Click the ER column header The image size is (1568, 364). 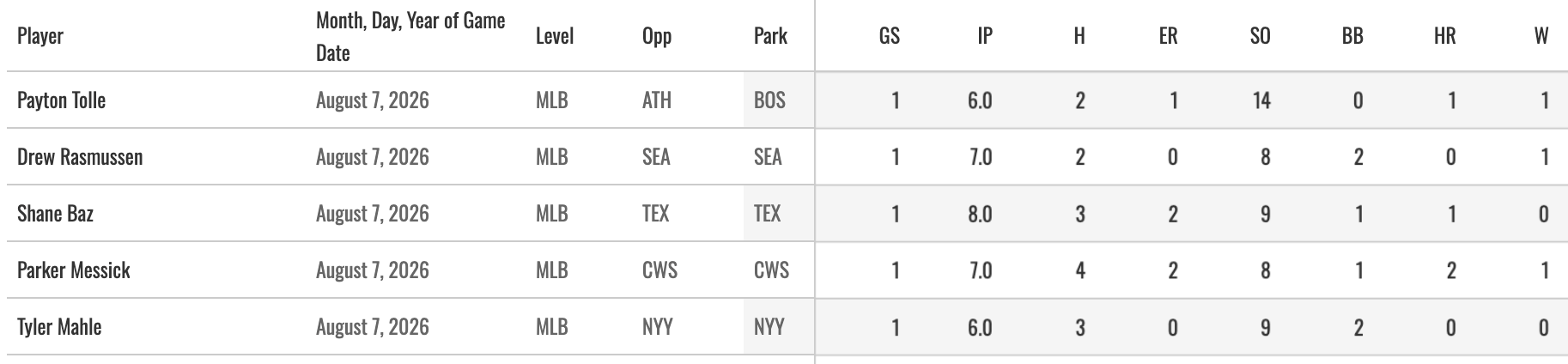point(1168,36)
